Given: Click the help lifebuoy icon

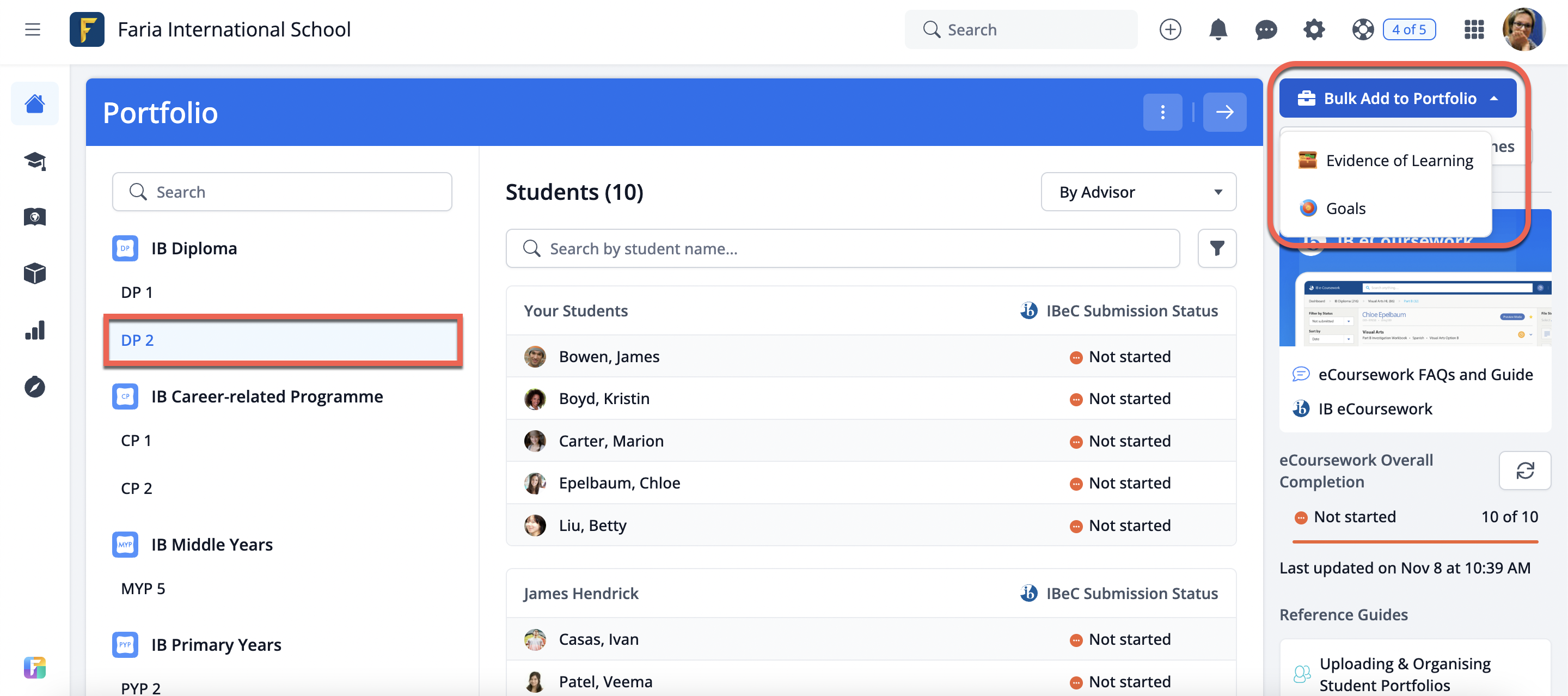Looking at the screenshot, I should click(x=1362, y=29).
